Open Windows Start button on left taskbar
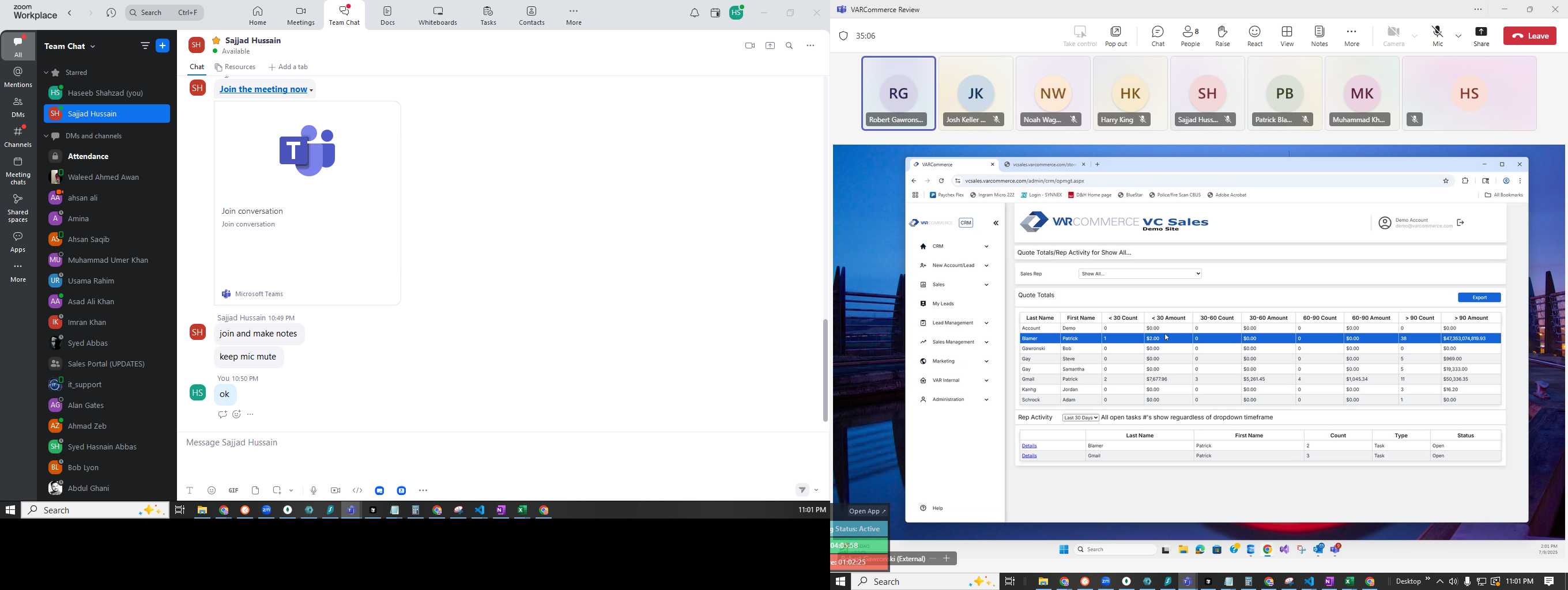The image size is (1568, 590). pos(10,511)
